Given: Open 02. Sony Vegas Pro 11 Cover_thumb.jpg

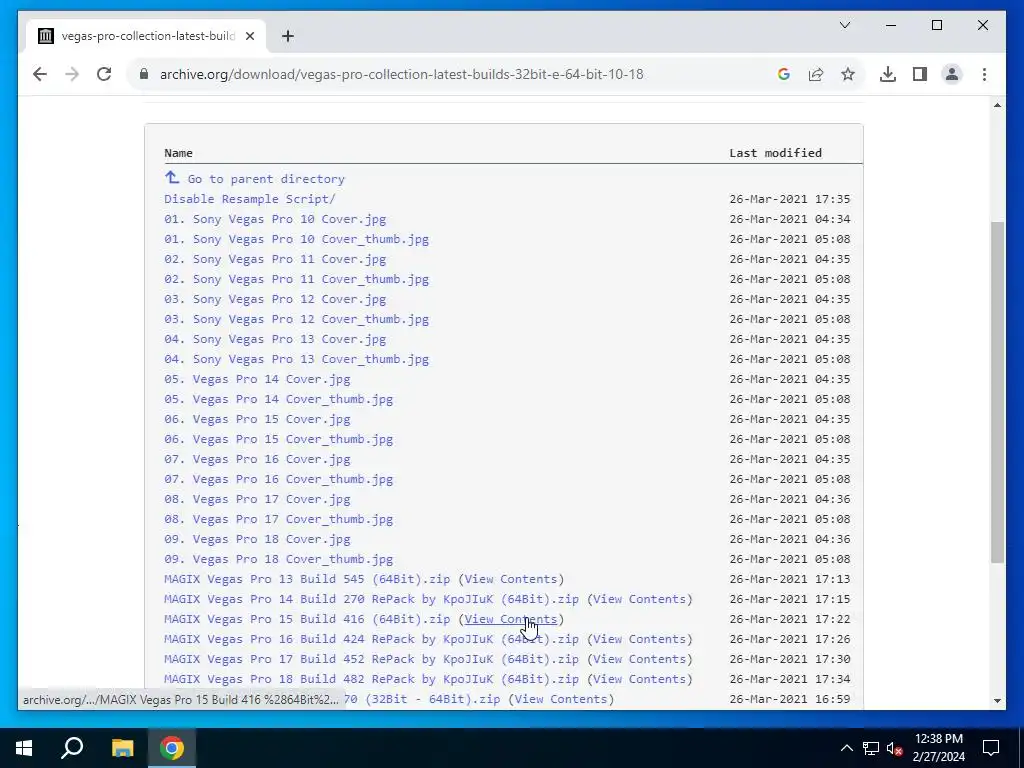Looking at the screenshot, I should point(296,279).
